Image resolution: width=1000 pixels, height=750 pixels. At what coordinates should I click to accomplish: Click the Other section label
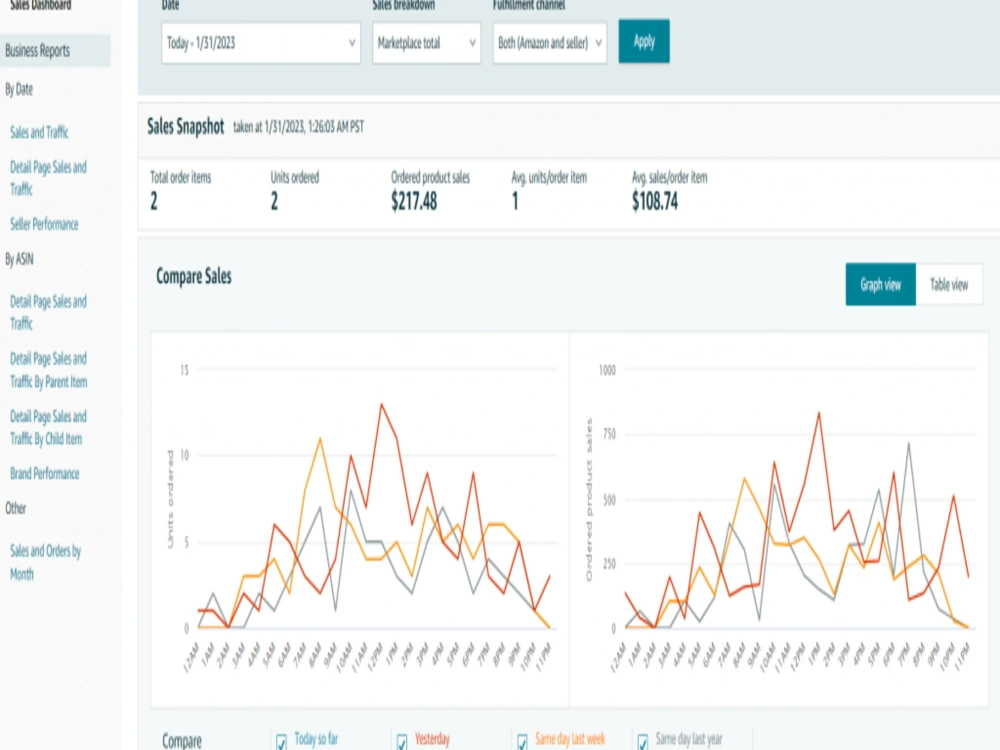pyautogui.click(x=16, y=508)
